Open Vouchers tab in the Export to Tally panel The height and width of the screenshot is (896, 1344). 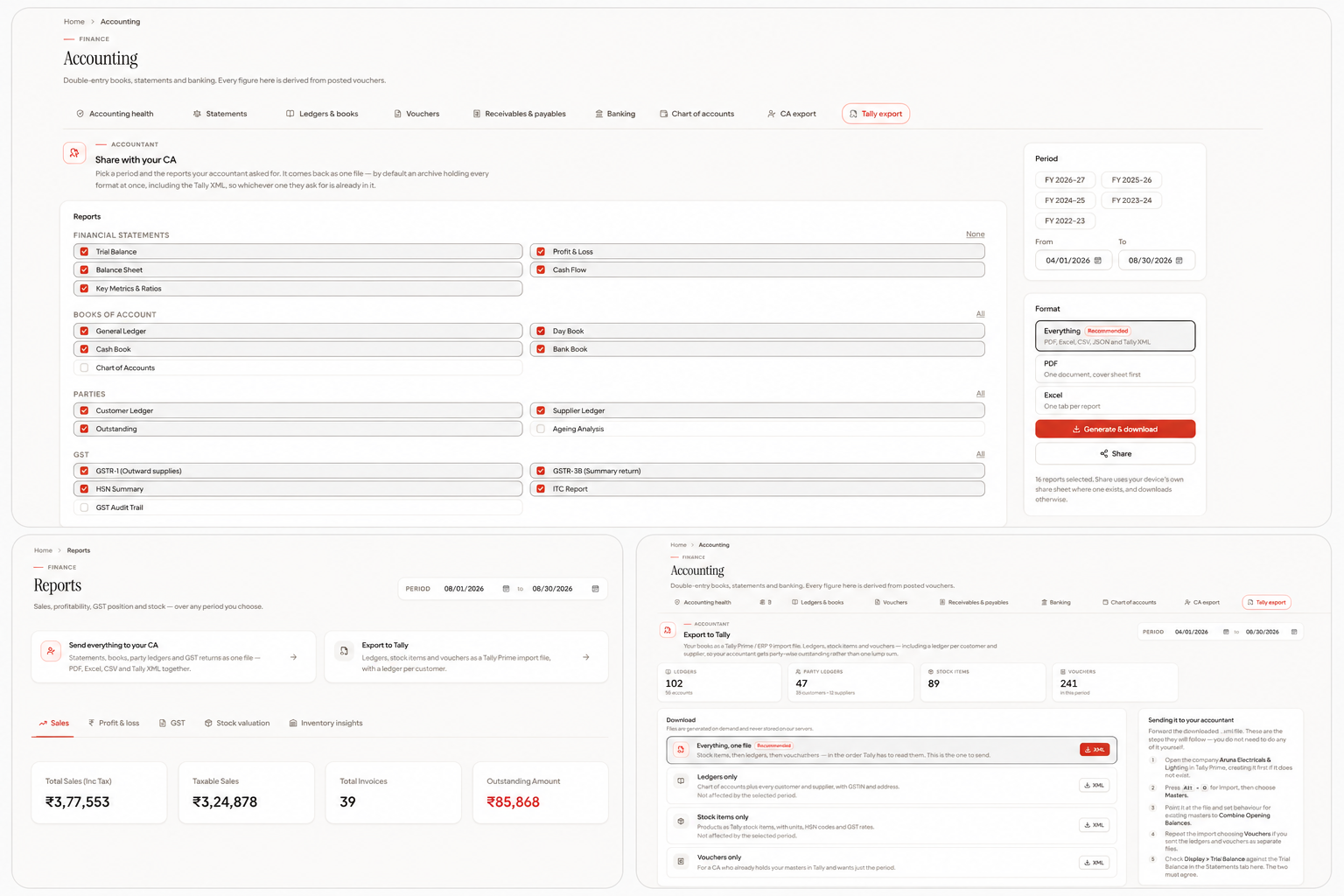click(891, 603)
